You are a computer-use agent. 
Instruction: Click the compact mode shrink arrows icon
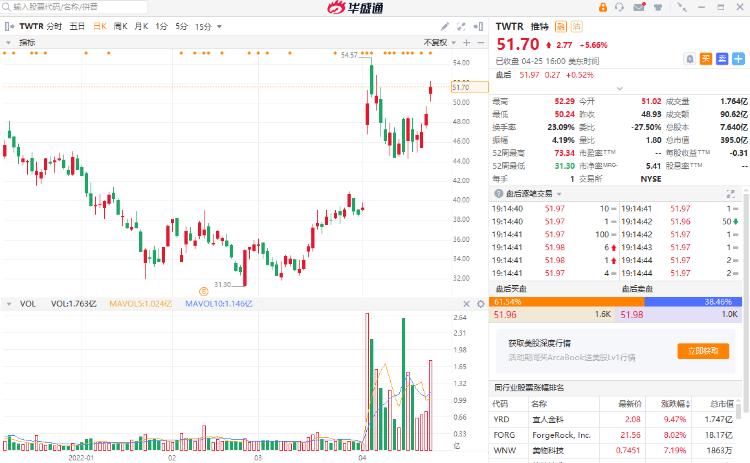pyautogui.click(x=682, y=7)
